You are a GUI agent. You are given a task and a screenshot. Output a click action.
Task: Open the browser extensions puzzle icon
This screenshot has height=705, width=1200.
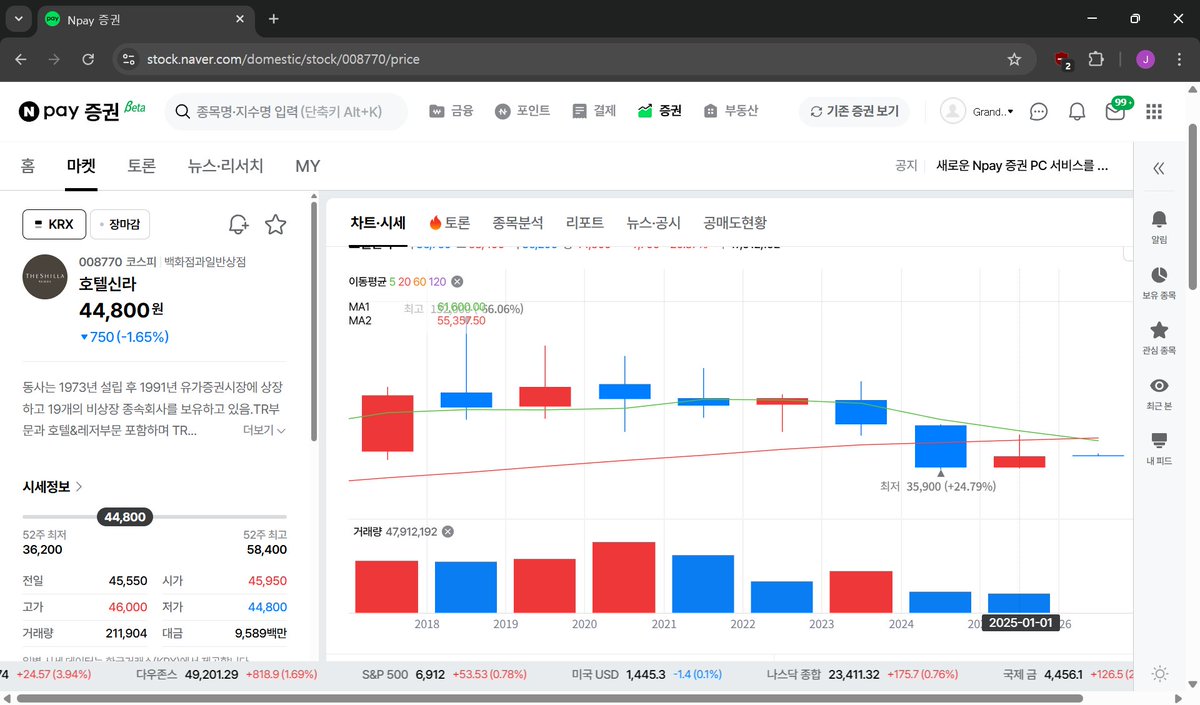[x=1096, y=59]
